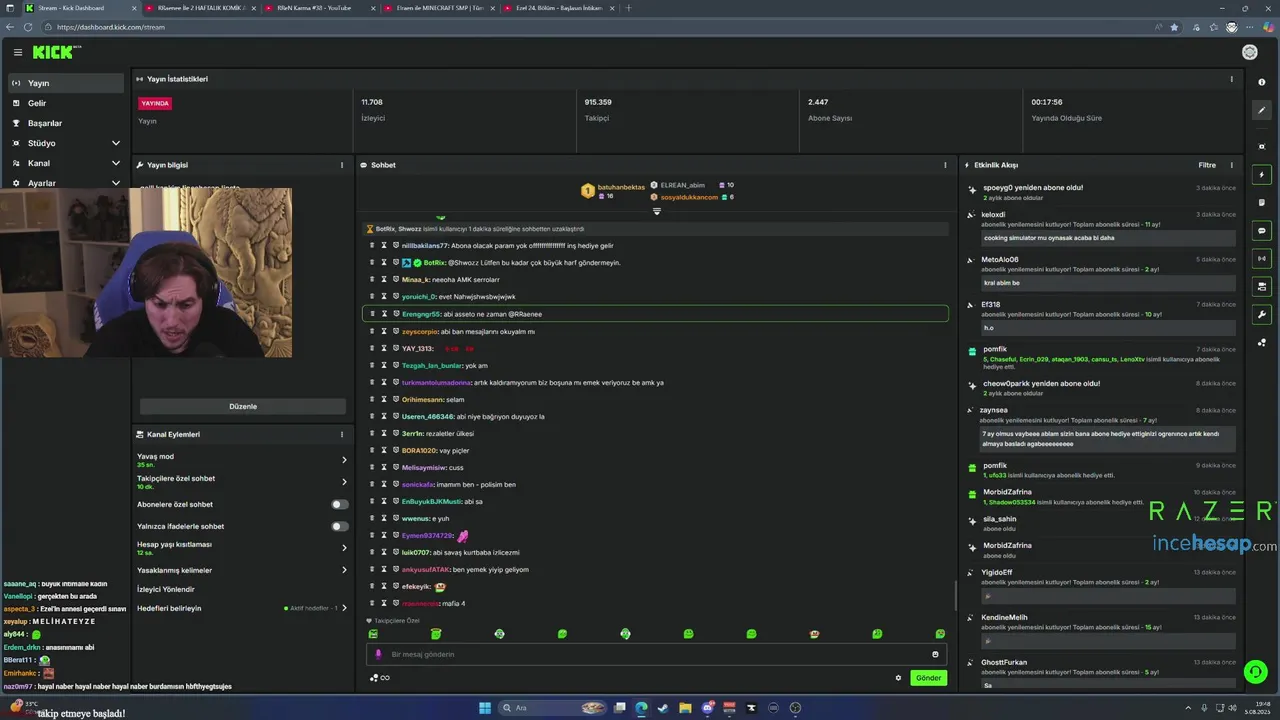Toggle Yalnızca ifadelerle sohbet switch
The height and width of the screenshot is (720, 1280).
pos(340,526)
